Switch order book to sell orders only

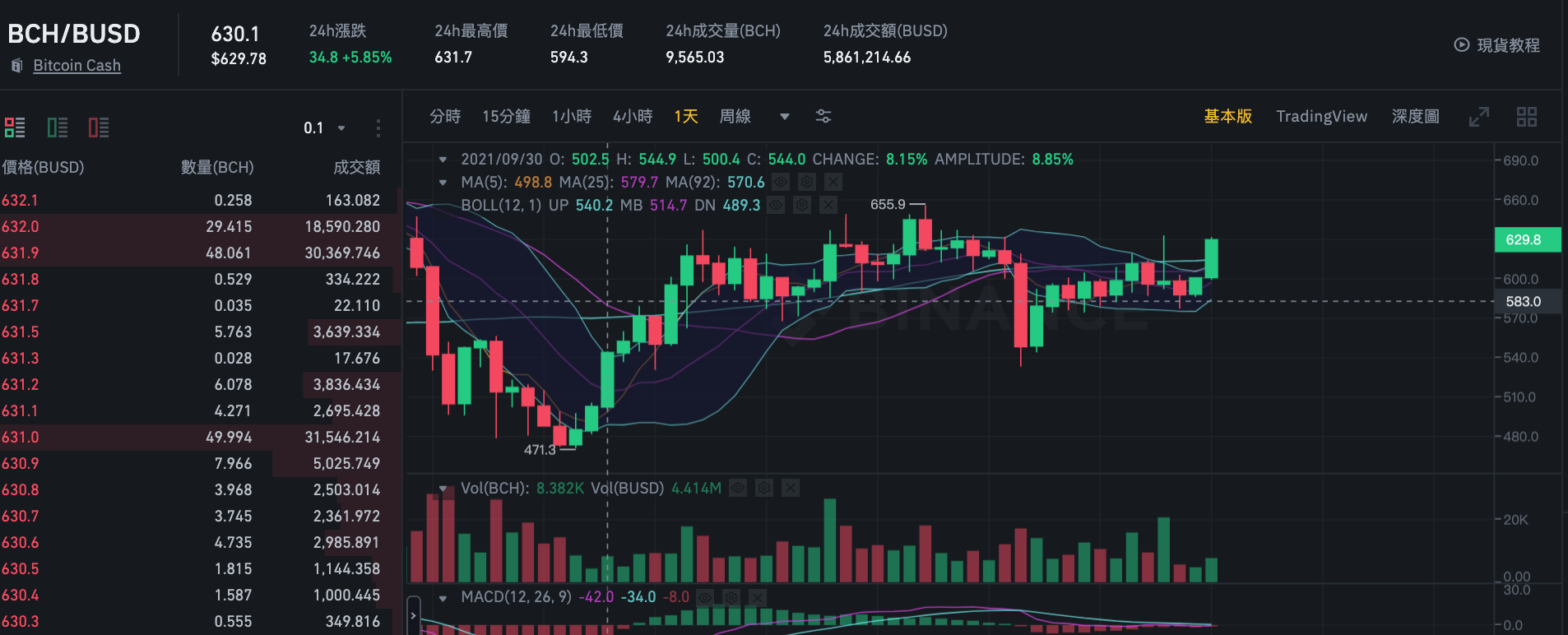click(99, 127)
